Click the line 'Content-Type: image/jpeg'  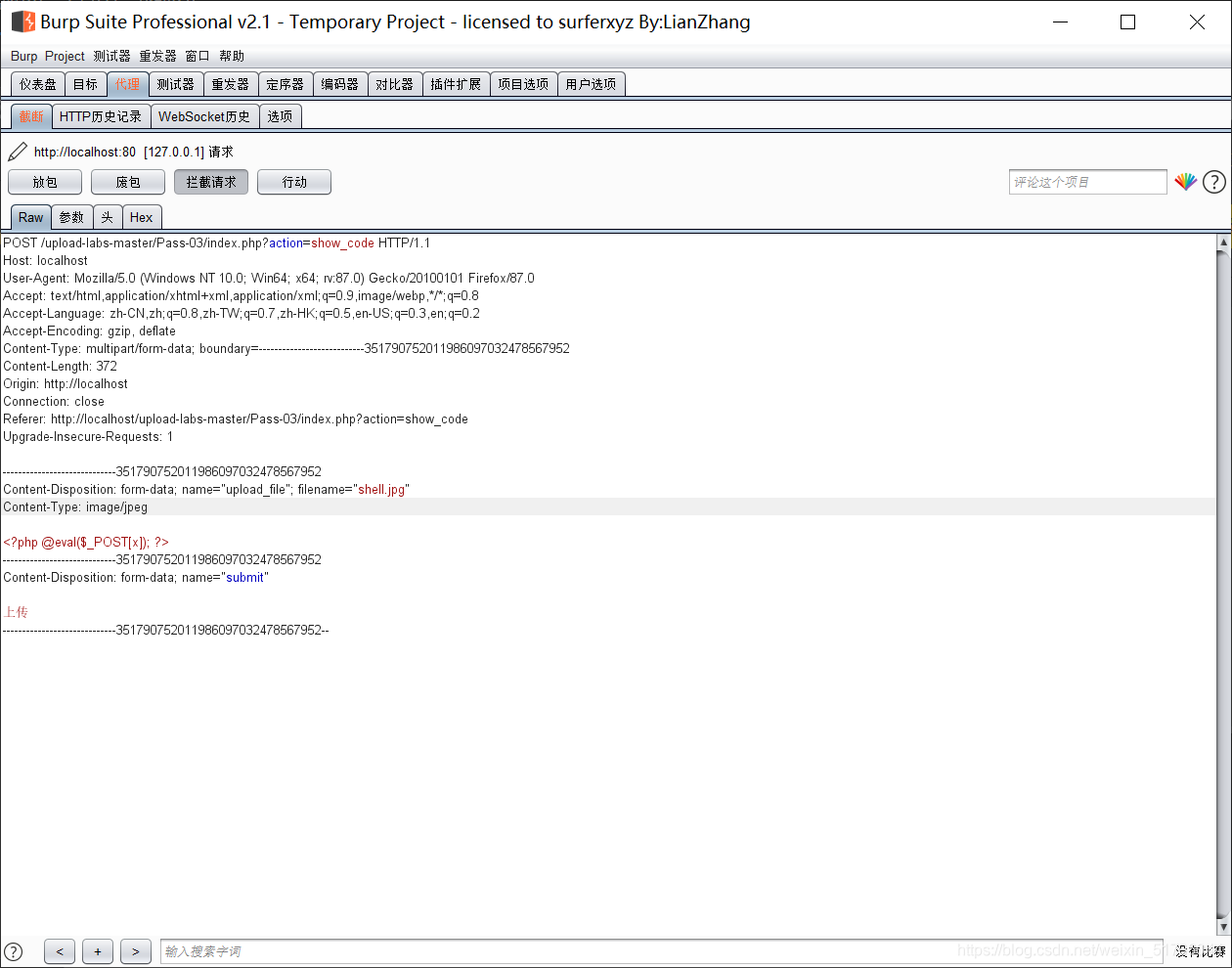[x=75, y=506]
